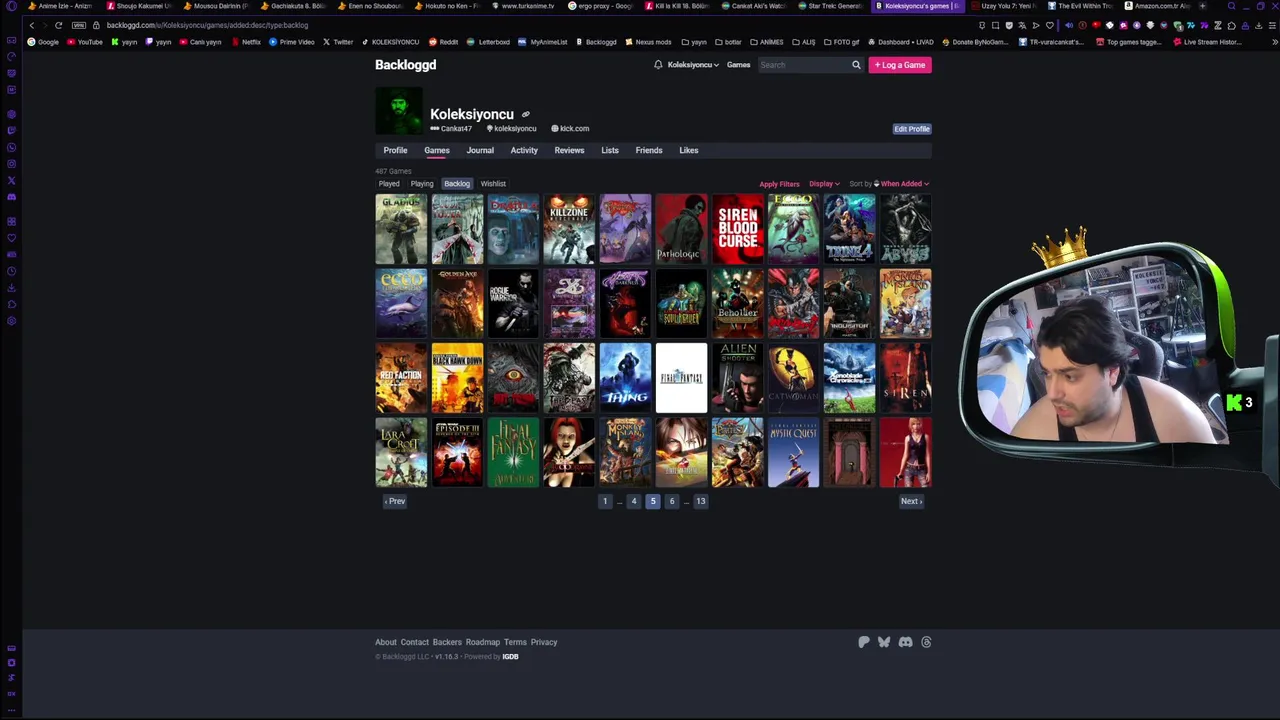Open the Display dropdown
This screenshot has height=720, width=1280.
(x=824, y=184)
